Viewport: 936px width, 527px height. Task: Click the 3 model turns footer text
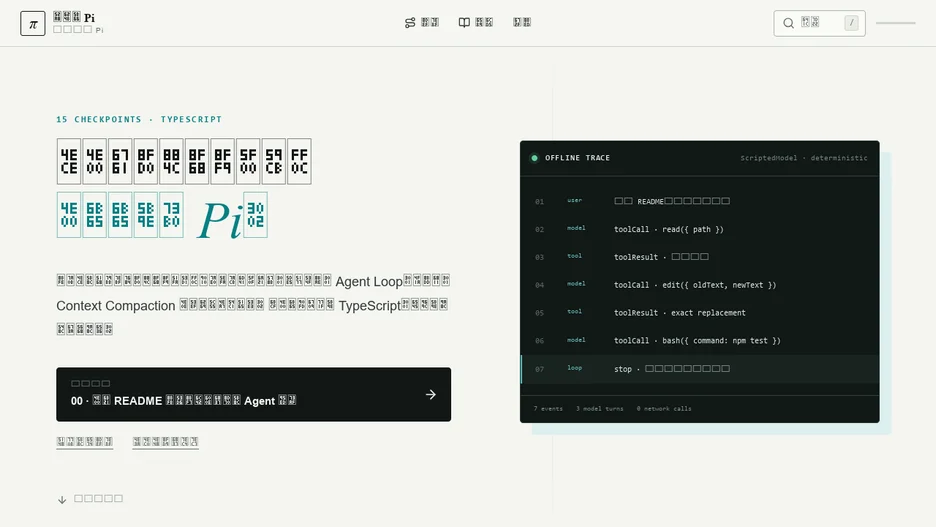point(599,409)
